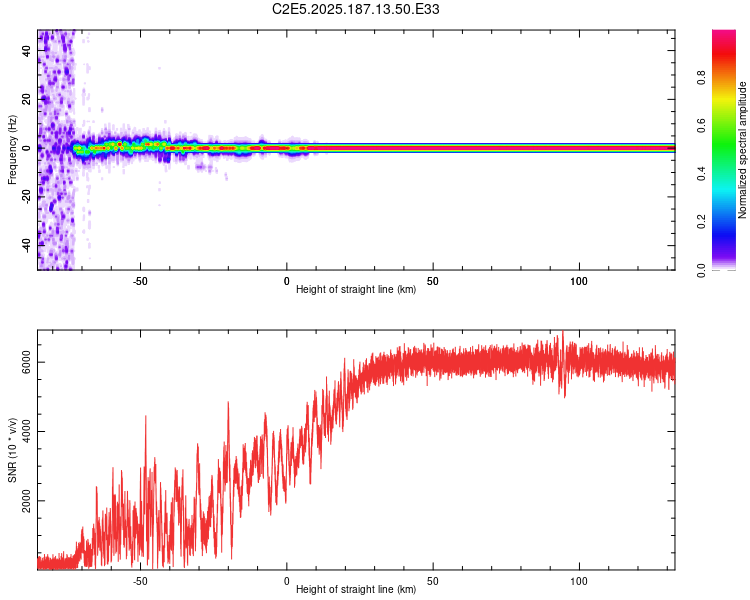Viewport: 750px width, 600px height.
Task: Click the 100 height tick under the spectrogram
Action: [x=579, y=281]
